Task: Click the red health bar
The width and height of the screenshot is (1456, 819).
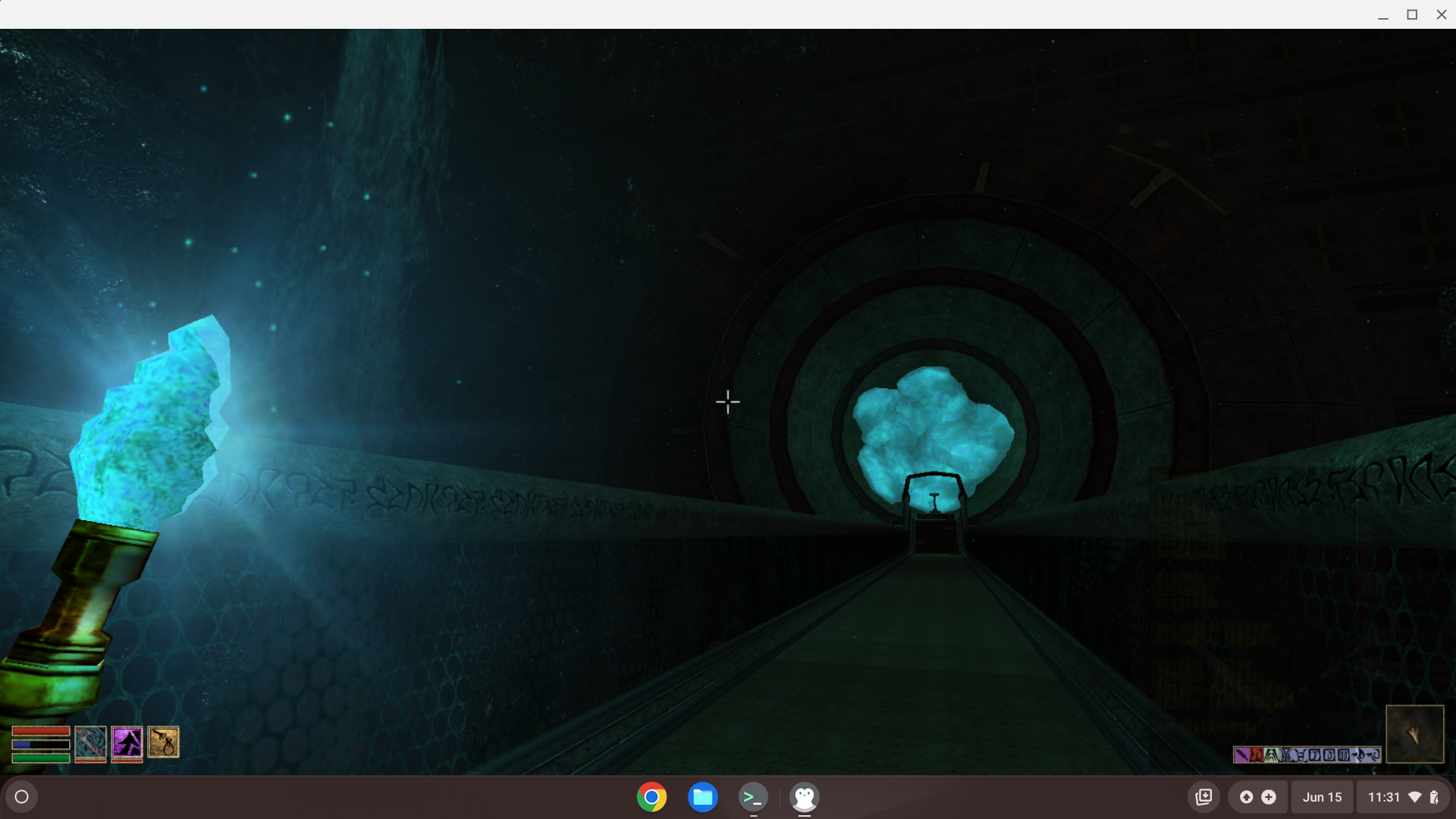Action: [41, 731]
